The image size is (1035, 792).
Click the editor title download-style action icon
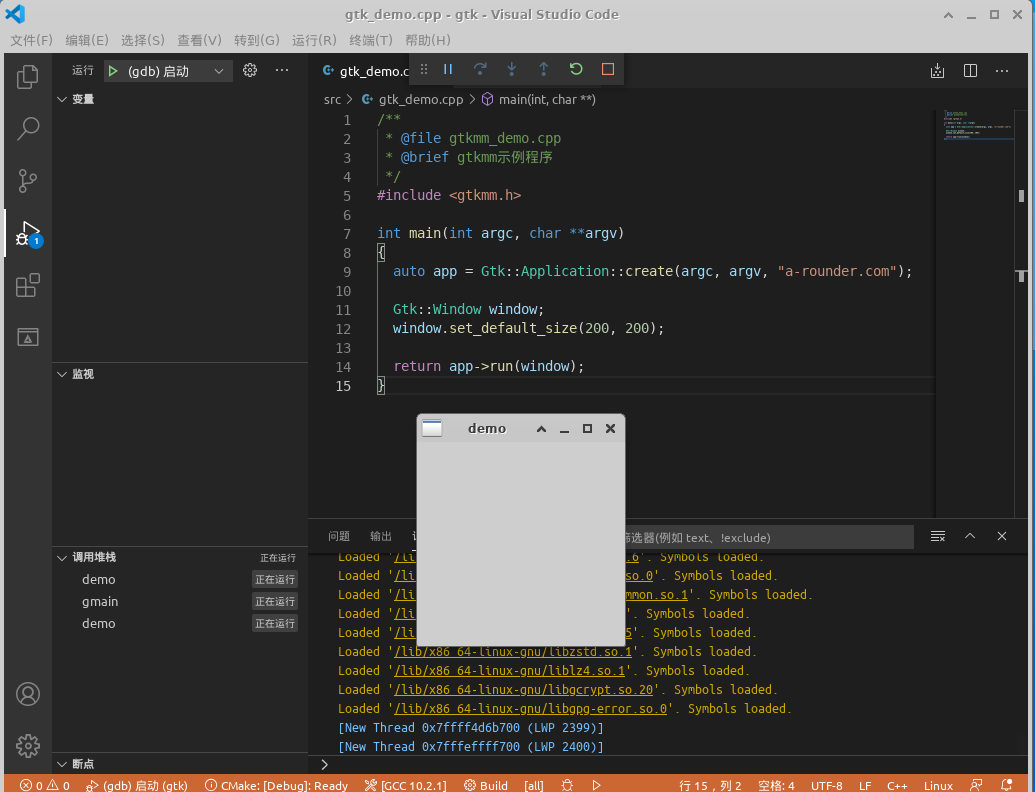(x=937, y=71)
